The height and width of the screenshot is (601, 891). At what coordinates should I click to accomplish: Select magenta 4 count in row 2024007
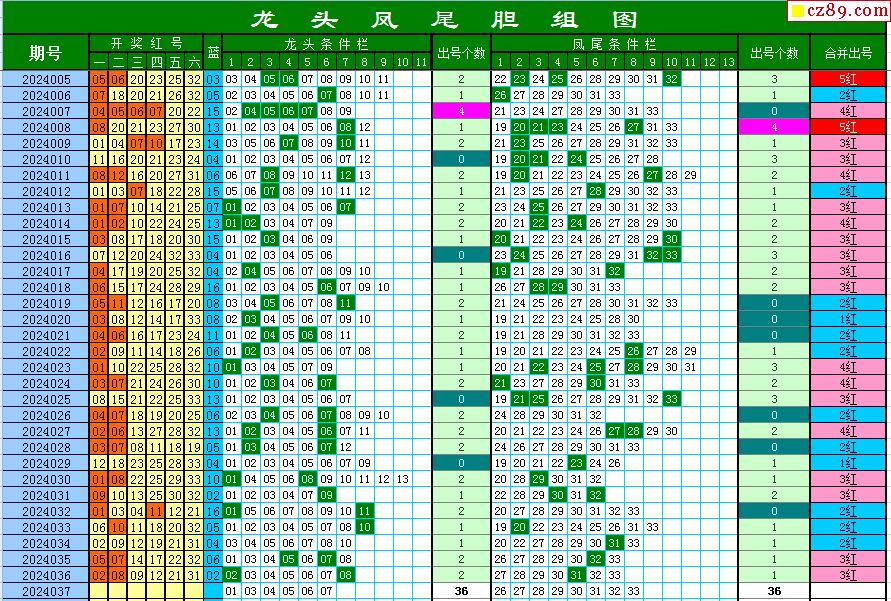click(x=461, y=111)
